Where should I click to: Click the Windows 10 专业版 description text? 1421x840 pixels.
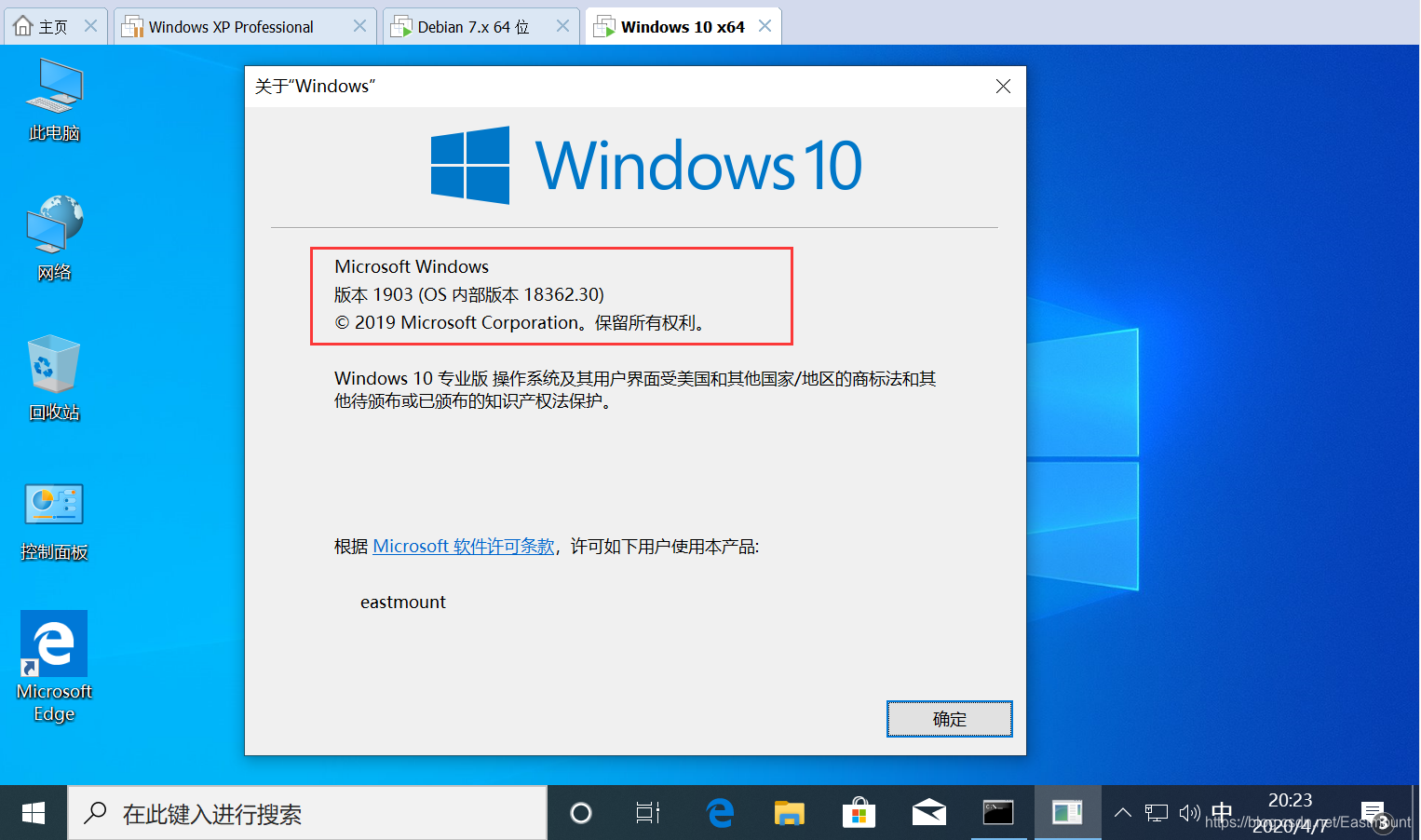pyautogui.click(x=635, y=390)
